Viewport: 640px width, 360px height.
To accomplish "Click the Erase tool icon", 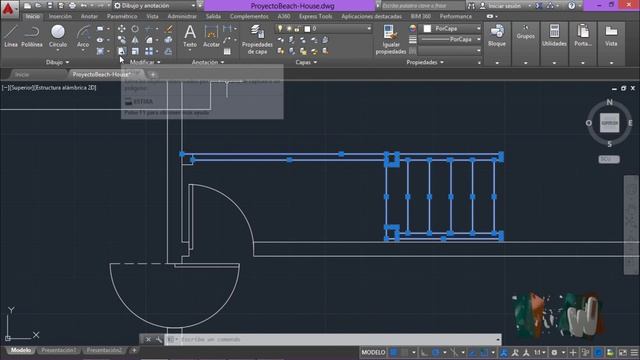I will click(x=168, y=29).
